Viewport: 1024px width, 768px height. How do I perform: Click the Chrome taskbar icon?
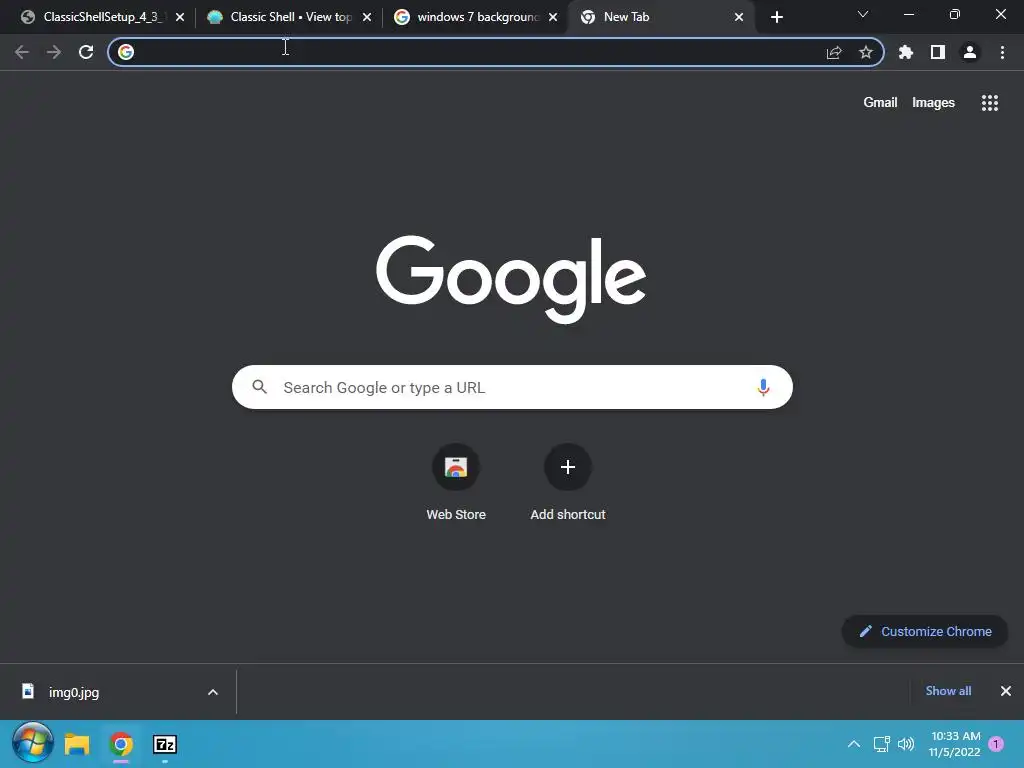[121, 744]
